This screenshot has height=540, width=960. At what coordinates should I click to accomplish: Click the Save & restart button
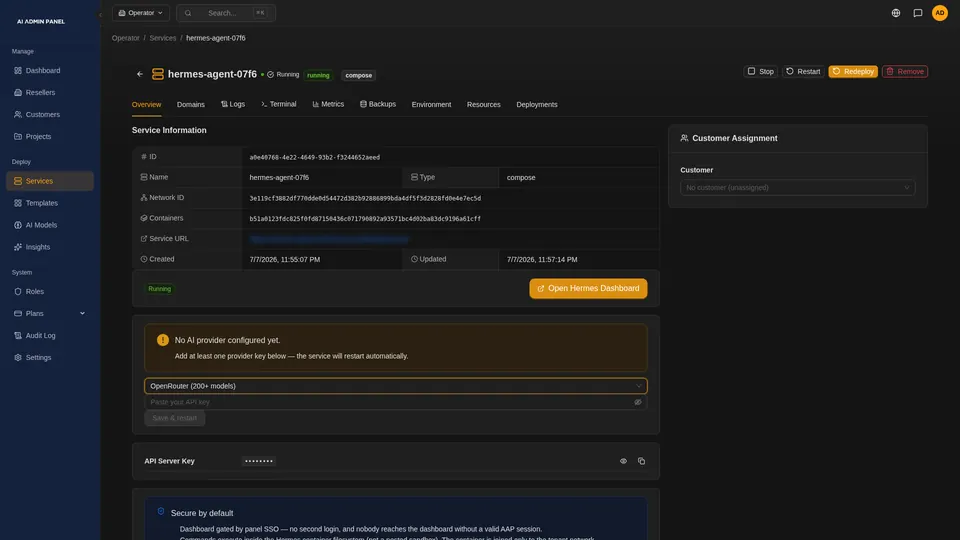(x=174, y=418)
